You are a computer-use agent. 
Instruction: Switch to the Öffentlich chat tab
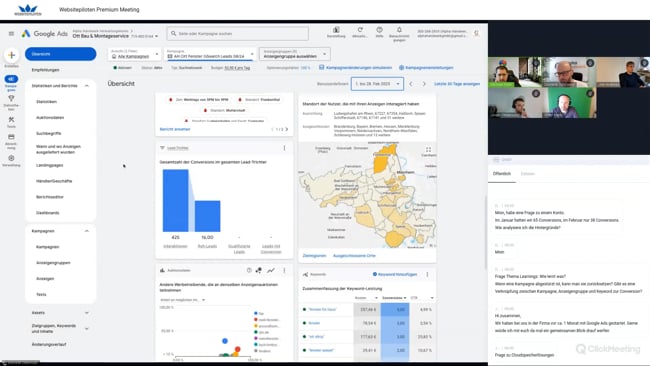(502, 174)
